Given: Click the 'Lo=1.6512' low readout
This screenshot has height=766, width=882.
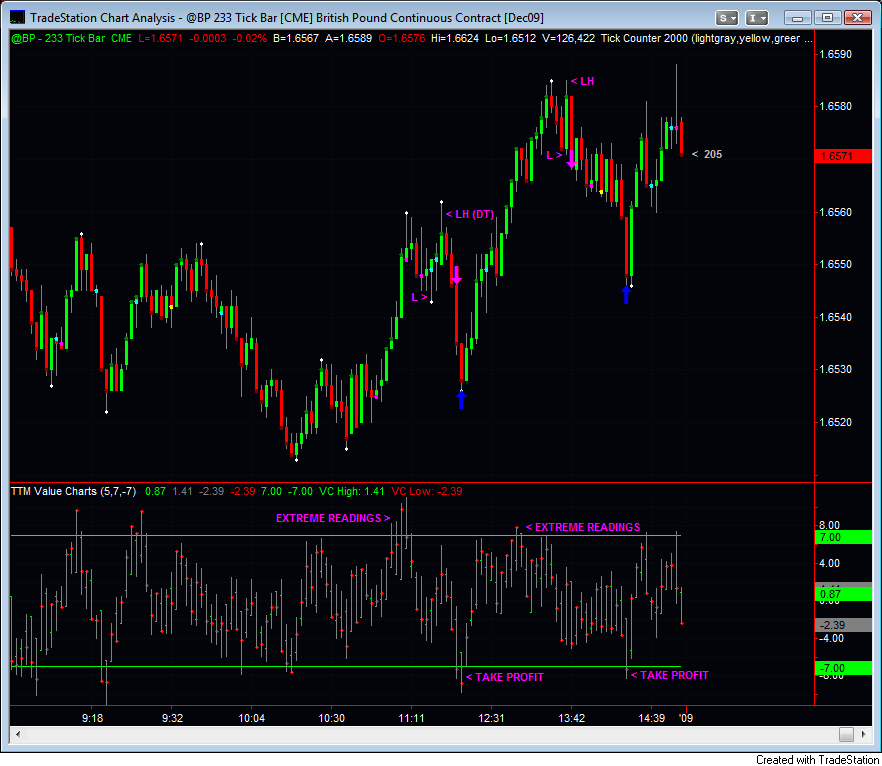Looking at the screenshot, I should click(x=511, y=38).
